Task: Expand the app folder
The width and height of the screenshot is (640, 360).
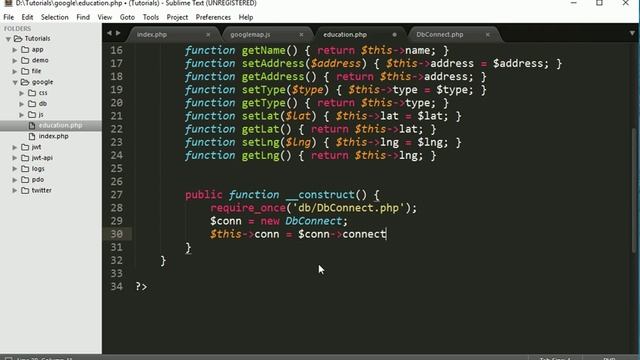Action: pyautogui.click(x=15, y=50)
